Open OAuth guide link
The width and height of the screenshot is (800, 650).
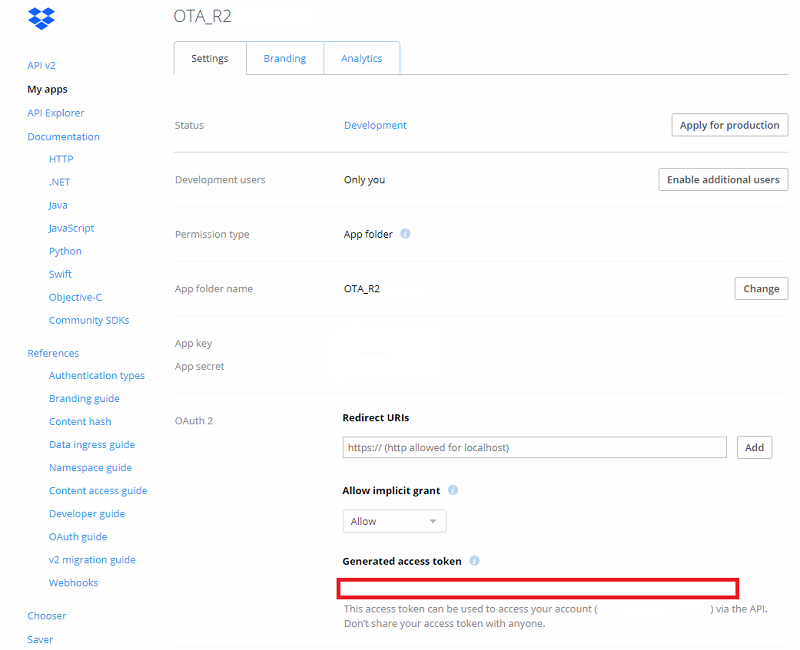78,537
